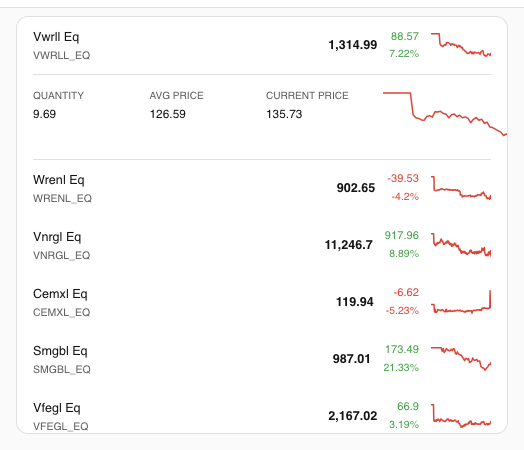Click the 21.33% gain for Smgbl
This screenshot has height=450, width=524.
pos(401,368)
